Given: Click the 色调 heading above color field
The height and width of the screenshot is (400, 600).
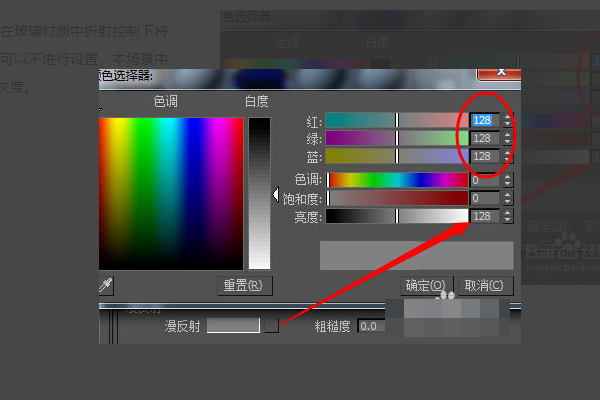Looking at the screenshot, I should (165, 101).
